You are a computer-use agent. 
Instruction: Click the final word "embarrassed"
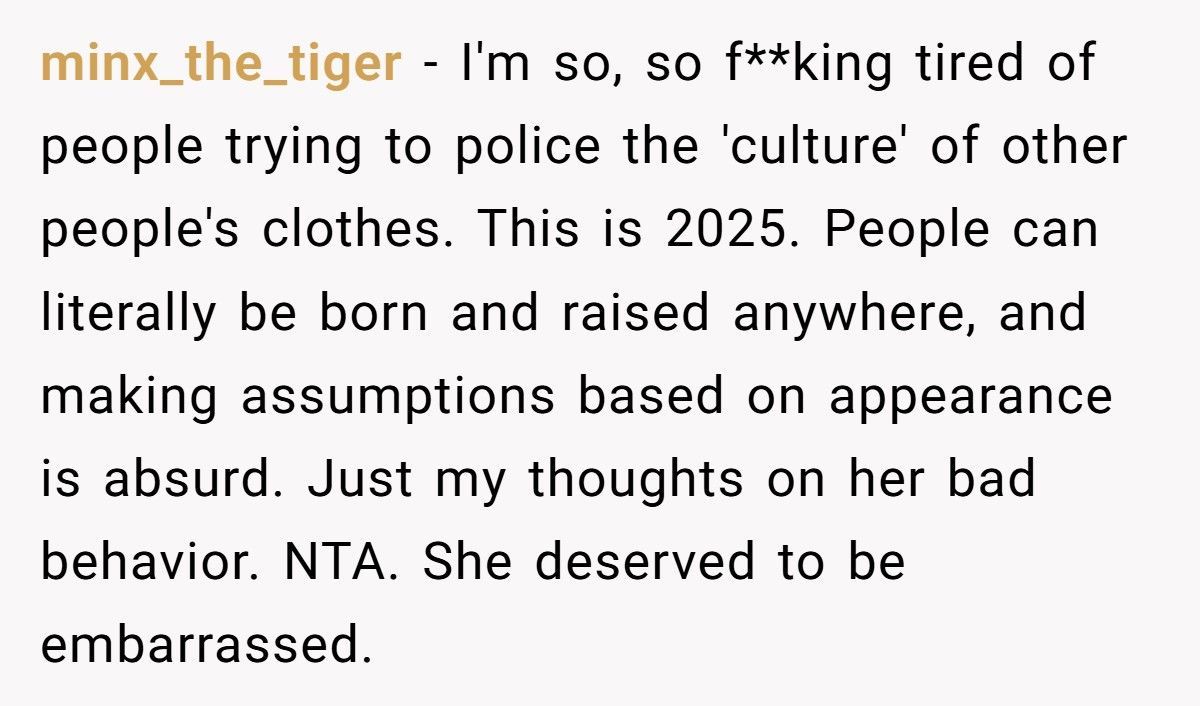click(199, 645)
